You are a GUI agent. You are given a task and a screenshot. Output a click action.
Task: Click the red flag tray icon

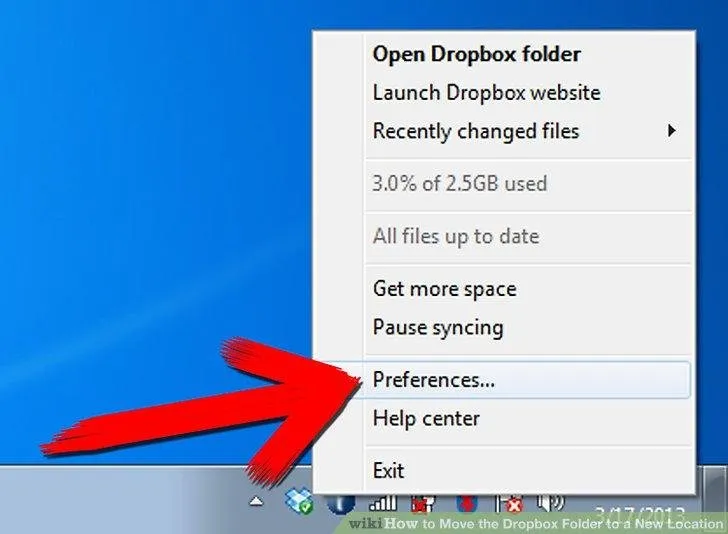pos(423,504)
